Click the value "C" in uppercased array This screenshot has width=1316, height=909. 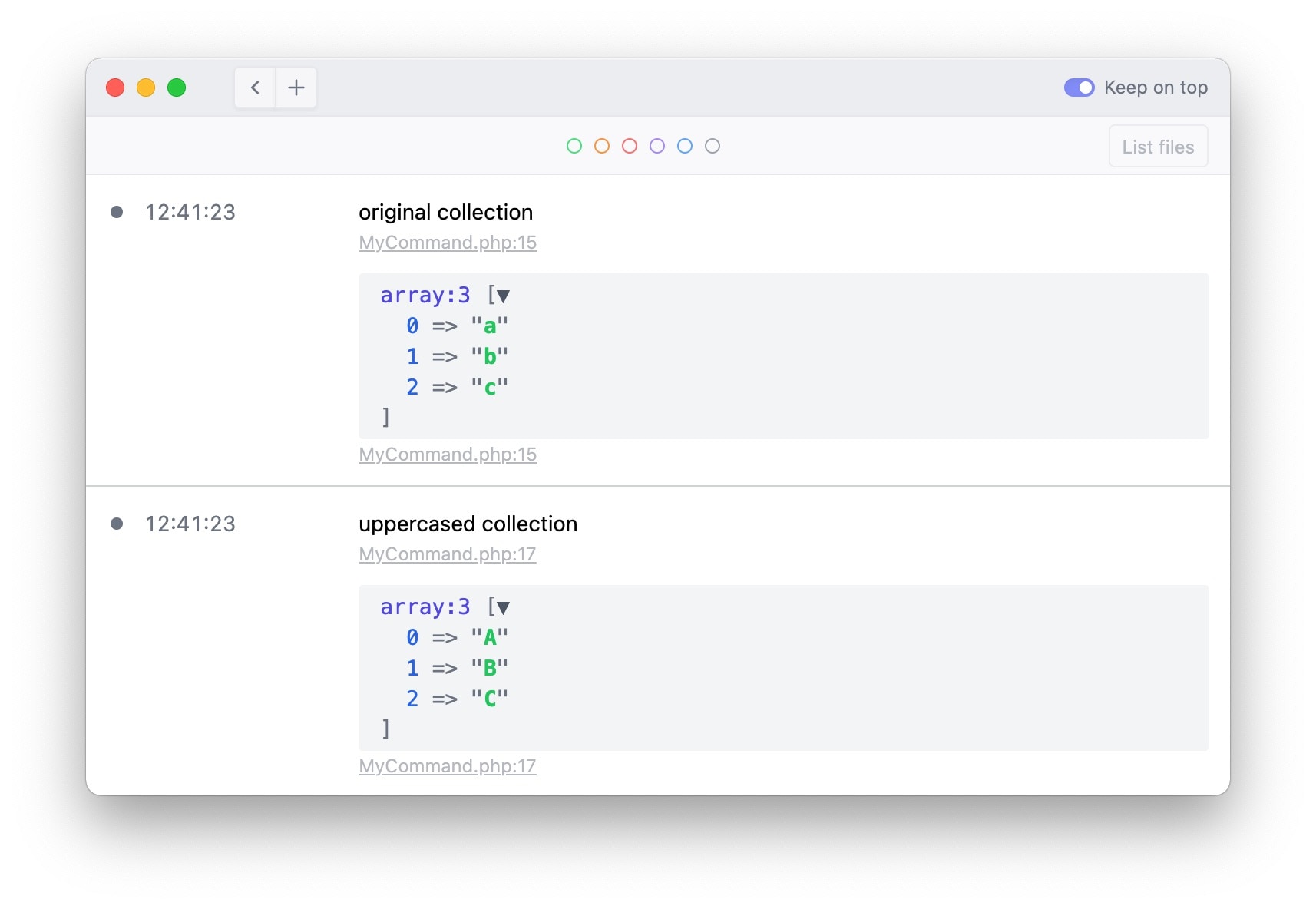(489, 699)
